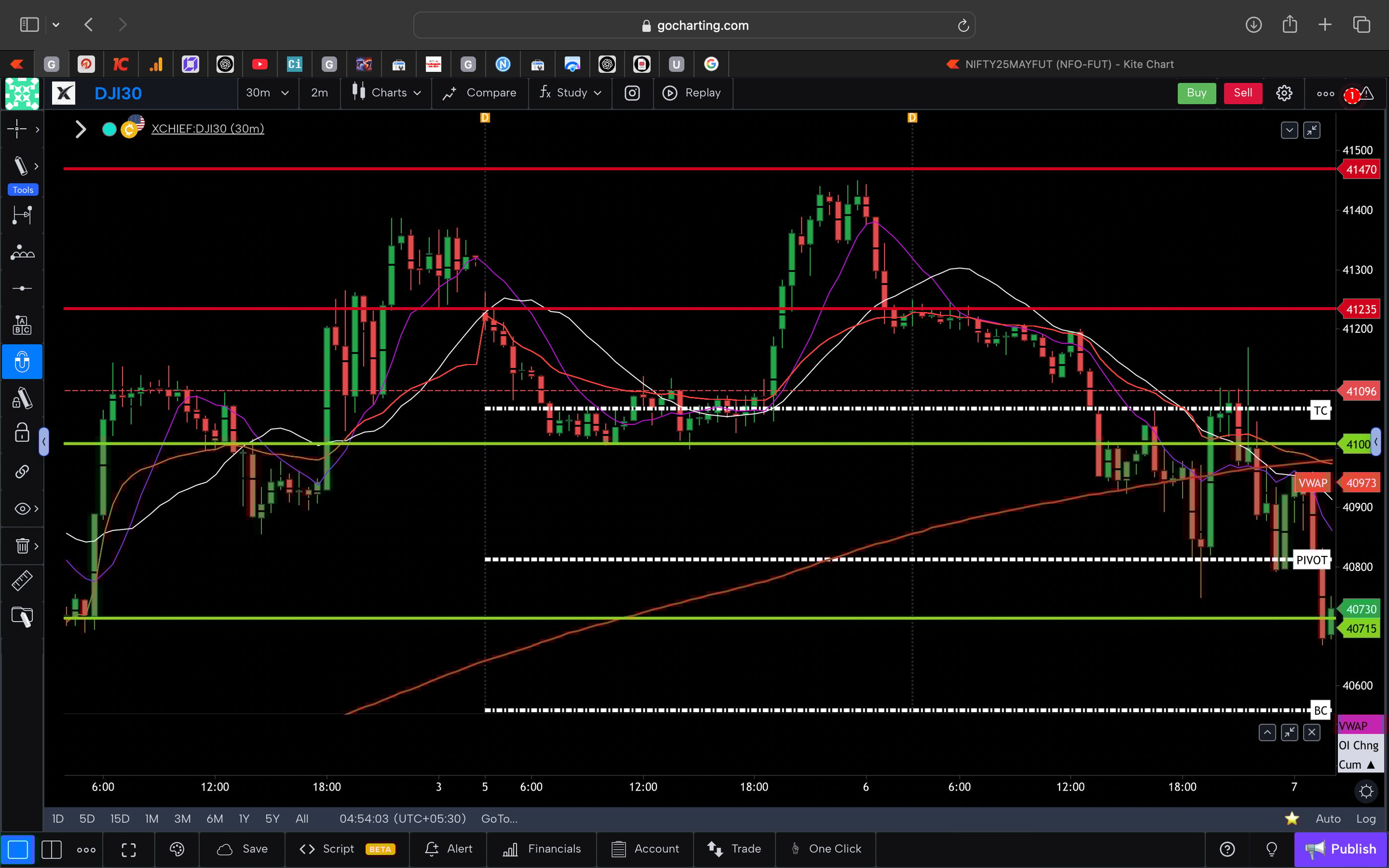Select the 5D timeframe tab

pyautogui.click(x=87, y=818)
